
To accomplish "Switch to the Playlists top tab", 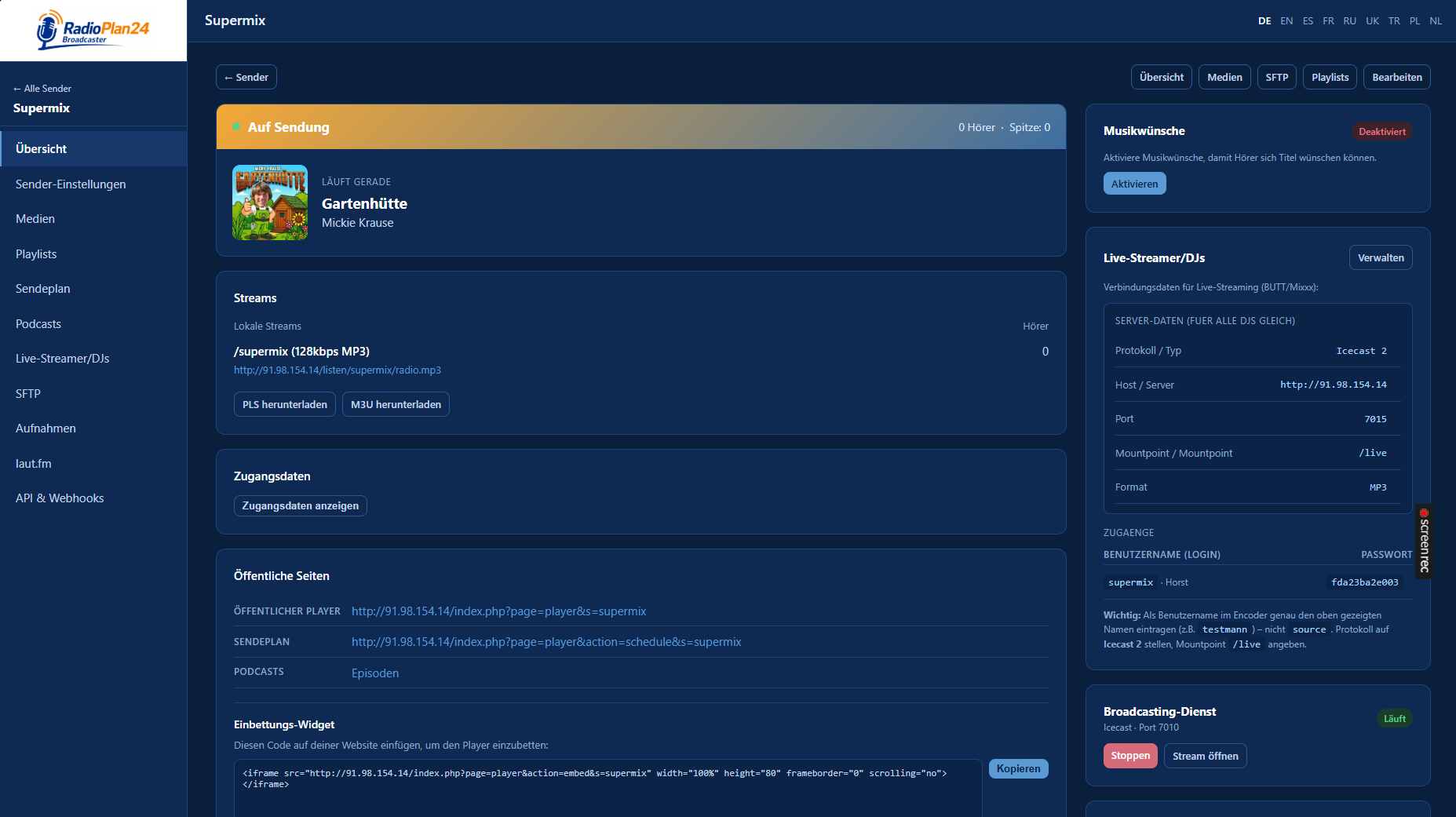I will click(1330, 77).
